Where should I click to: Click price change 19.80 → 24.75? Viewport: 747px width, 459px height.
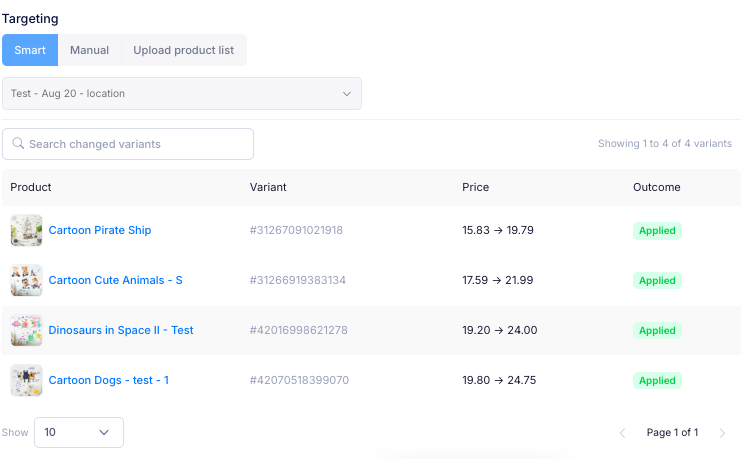(499, 380)
